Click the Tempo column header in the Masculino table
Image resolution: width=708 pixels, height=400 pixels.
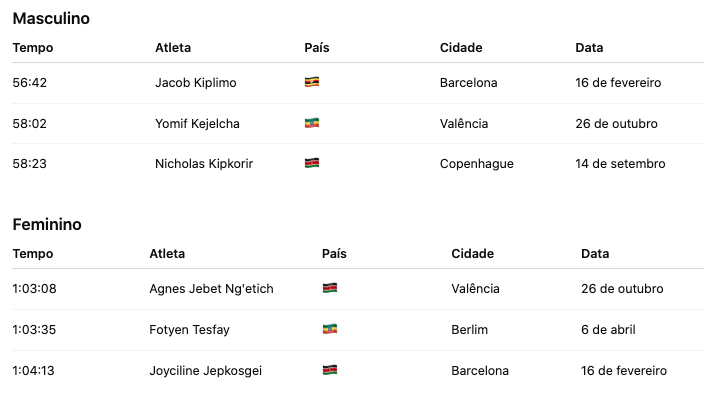pos(33,48)
